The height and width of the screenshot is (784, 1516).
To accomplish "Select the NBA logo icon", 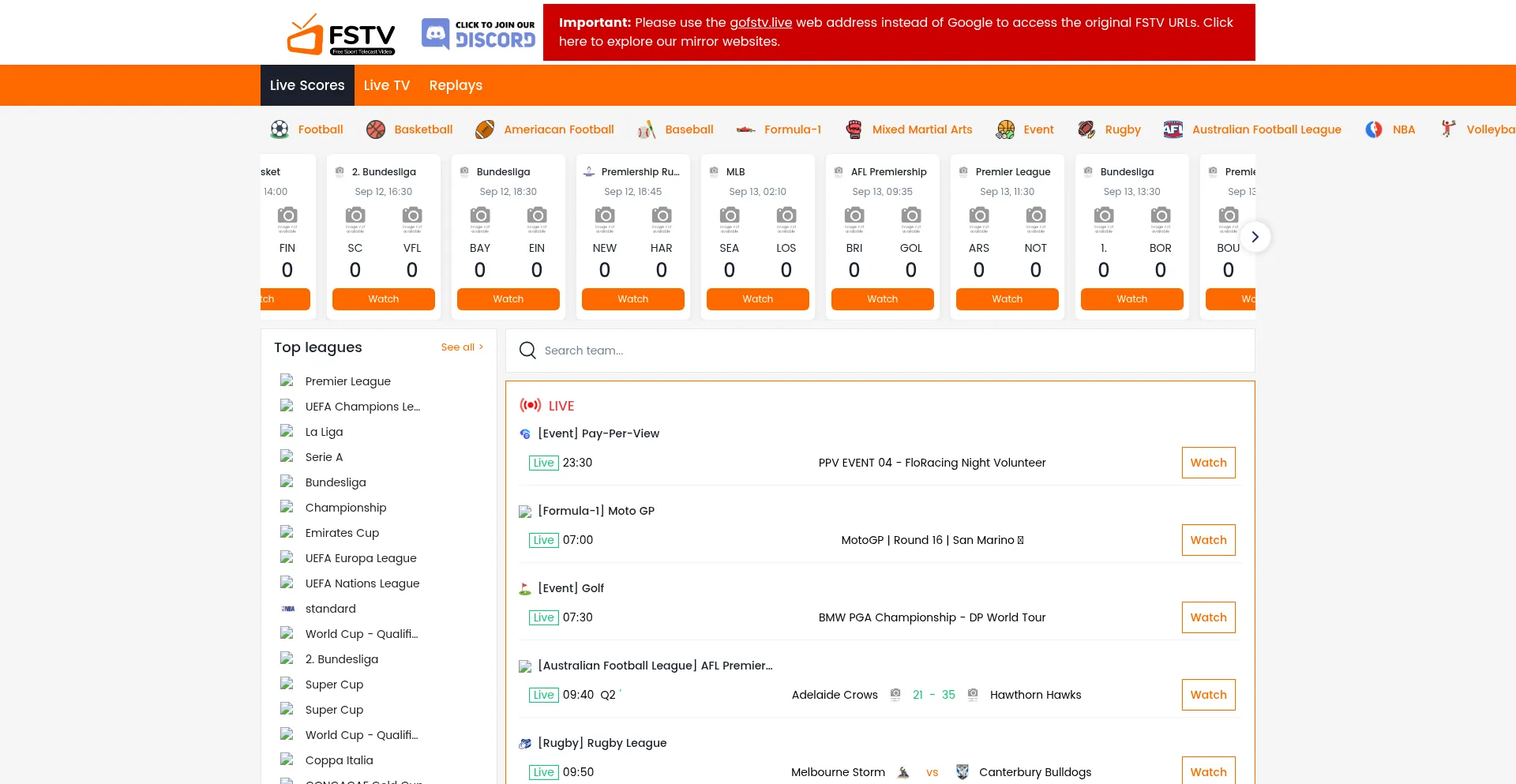I will coord(1374,129).
